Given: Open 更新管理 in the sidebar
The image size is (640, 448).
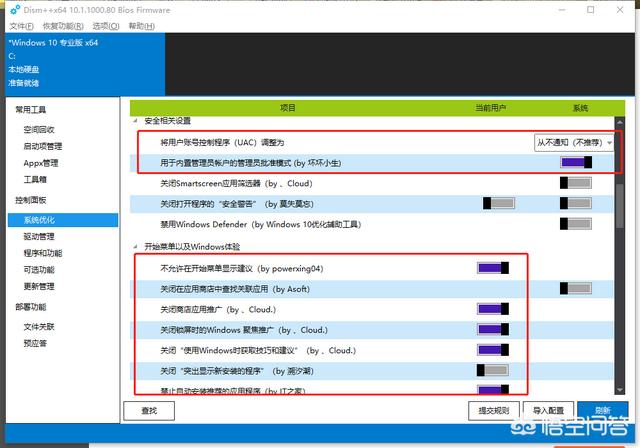Looking at the screenshot, I should (39, 286).
